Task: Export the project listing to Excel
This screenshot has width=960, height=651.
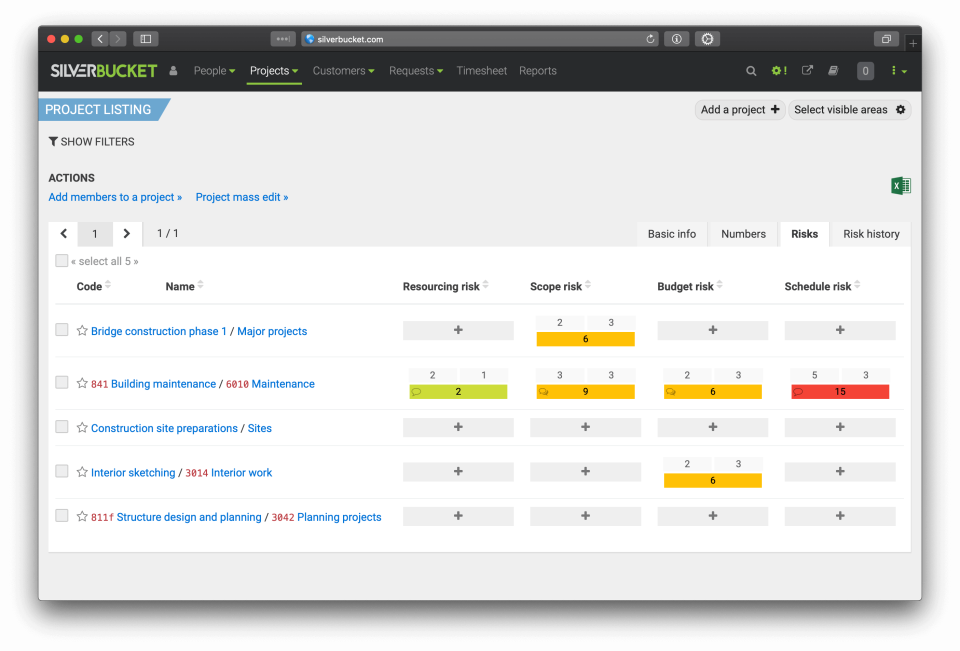Action: point(899,185)
